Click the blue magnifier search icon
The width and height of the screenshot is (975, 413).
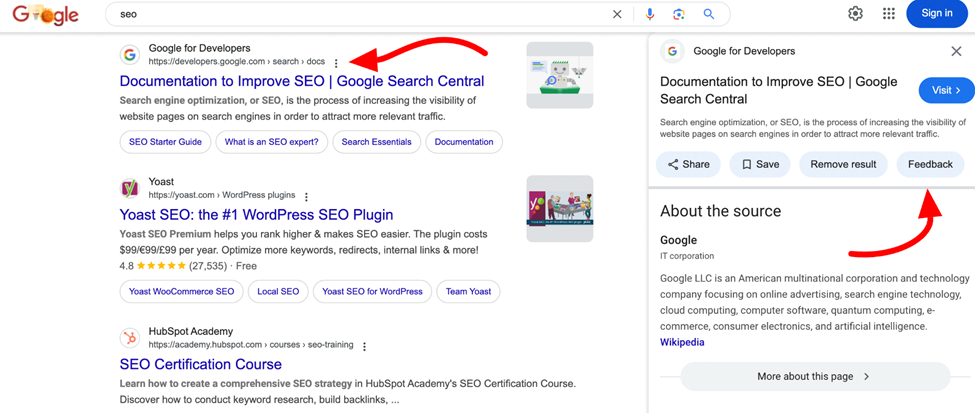tap(708, 14)
